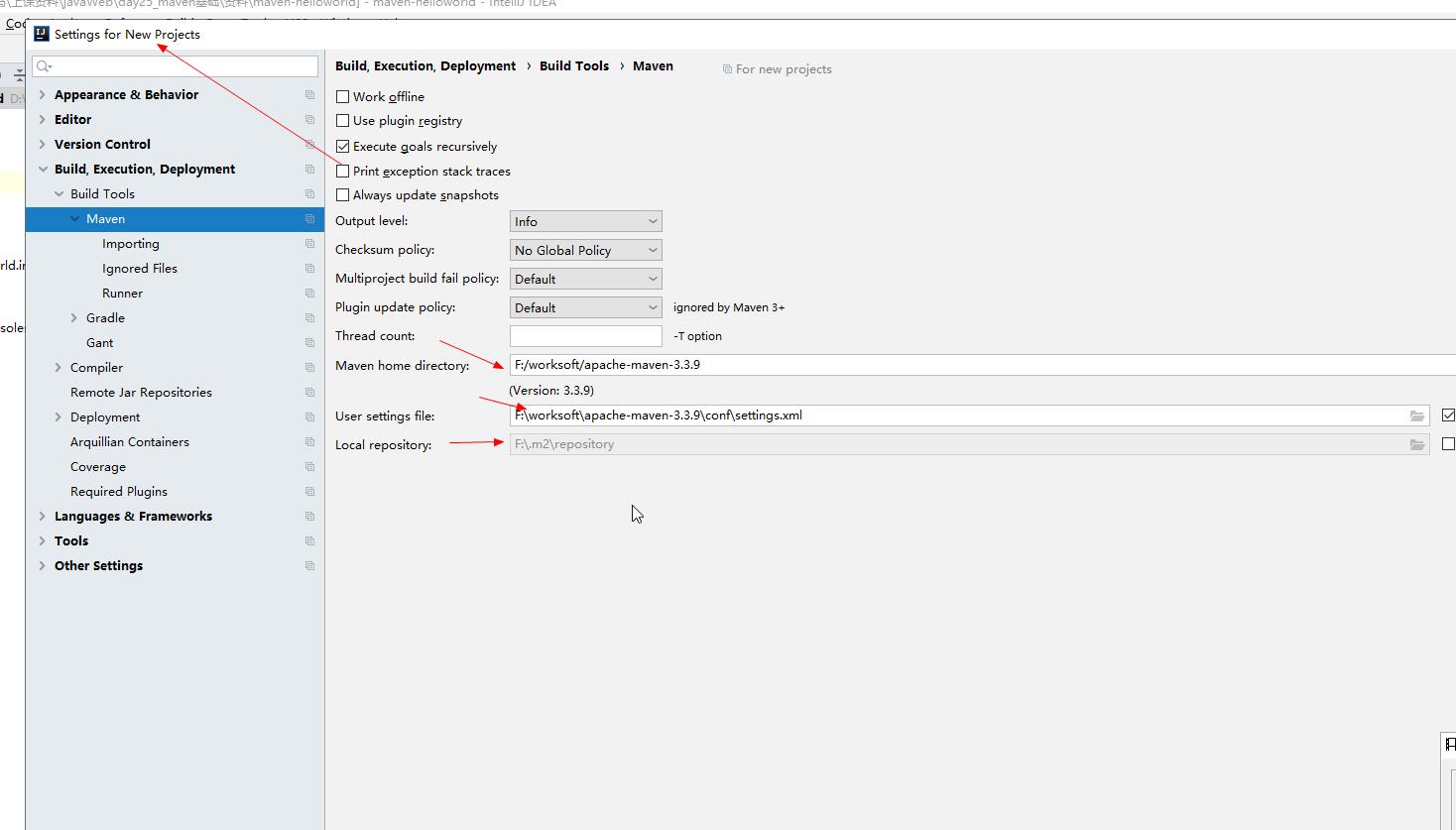Open the Checksum policy dropdown
The height and width of the screenshot is (830, 1456).
(x=585, y=250)
